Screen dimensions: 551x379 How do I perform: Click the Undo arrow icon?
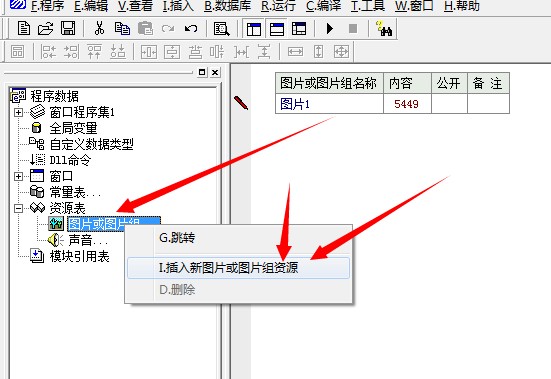pyautogui.click(x=191, y=28)
